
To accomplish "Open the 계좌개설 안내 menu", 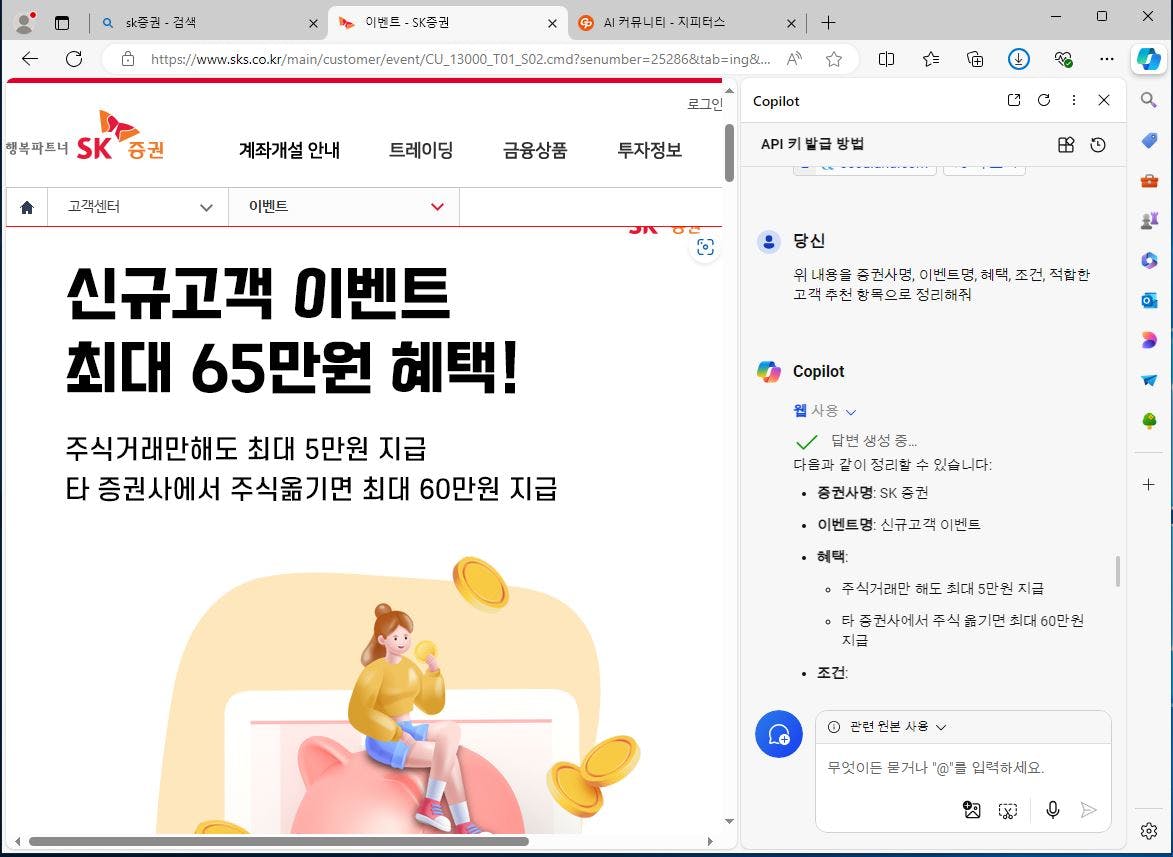I will (x=289, y=150).
